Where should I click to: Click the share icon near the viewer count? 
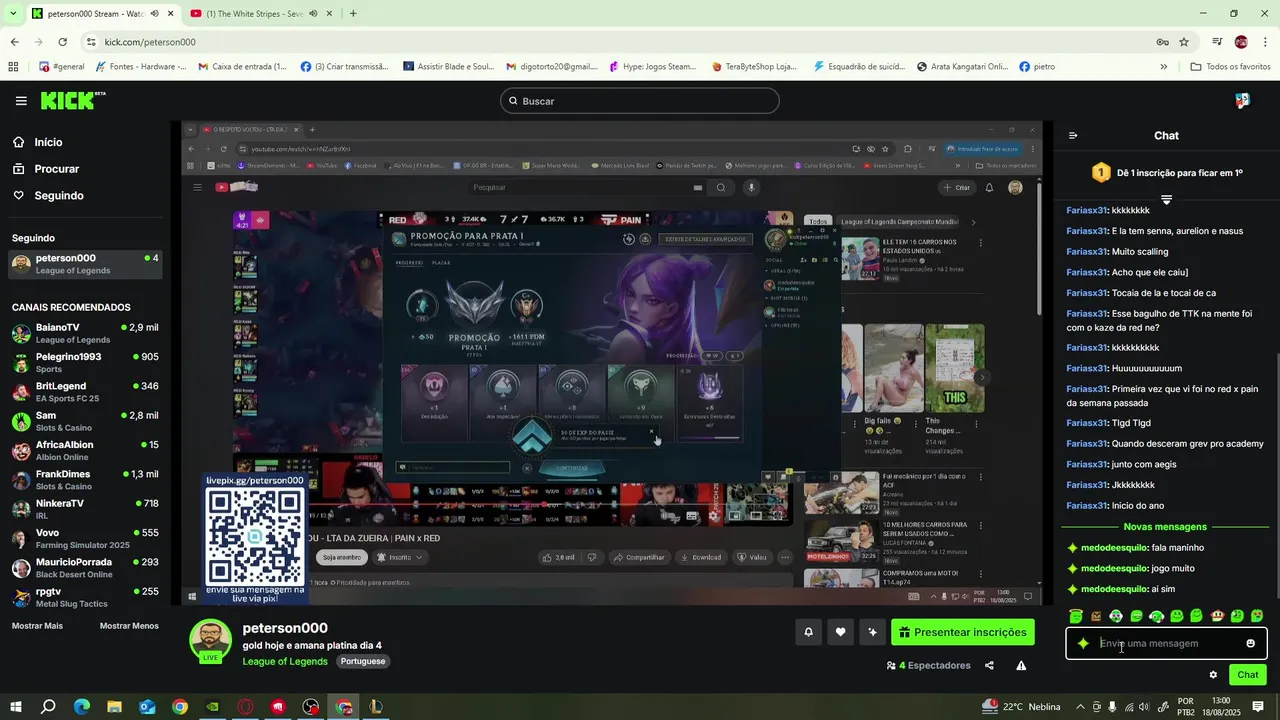(x=989, y=666)
